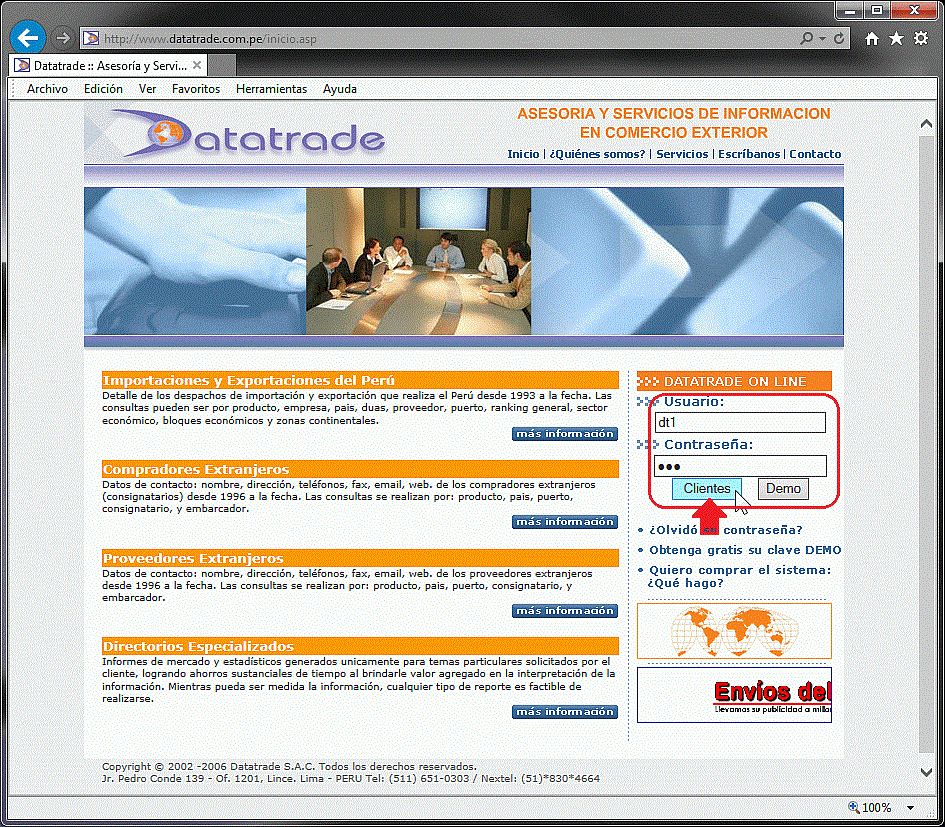Maximize the browser window

878,10
